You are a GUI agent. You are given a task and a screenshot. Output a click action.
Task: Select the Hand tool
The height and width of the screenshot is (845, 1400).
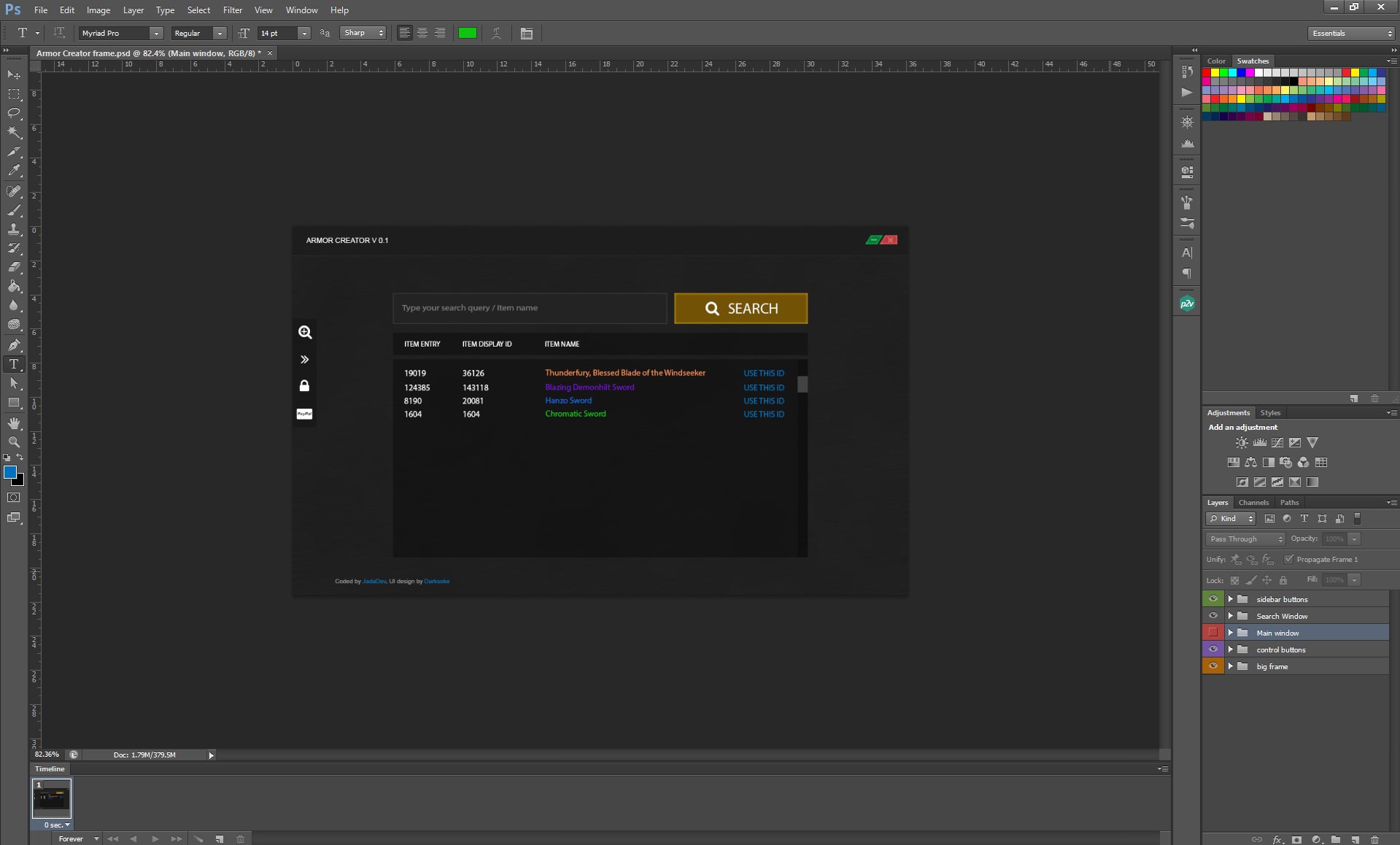[x=14, y=423]
